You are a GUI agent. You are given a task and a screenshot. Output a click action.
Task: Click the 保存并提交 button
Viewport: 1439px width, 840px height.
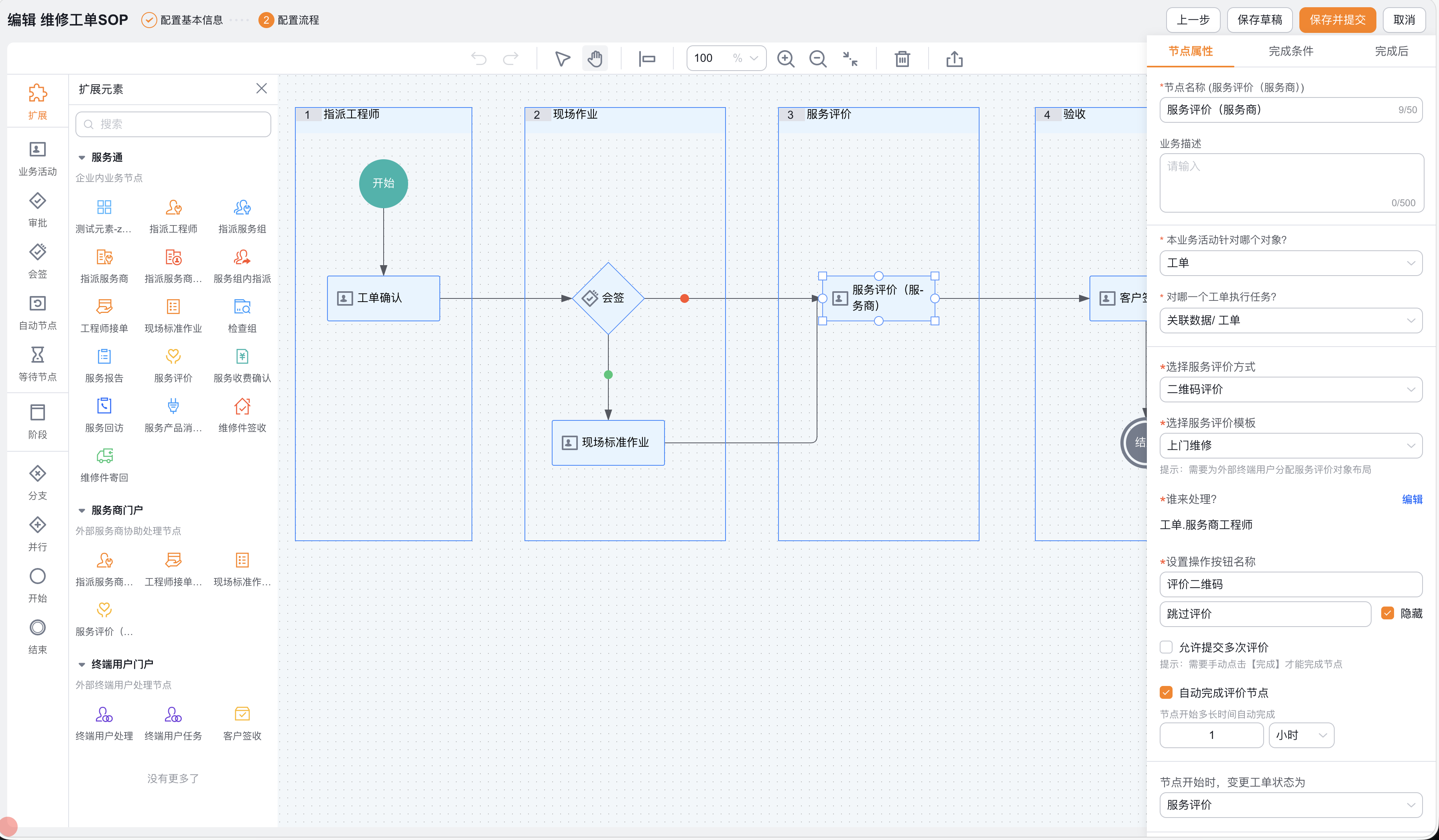1337,20
